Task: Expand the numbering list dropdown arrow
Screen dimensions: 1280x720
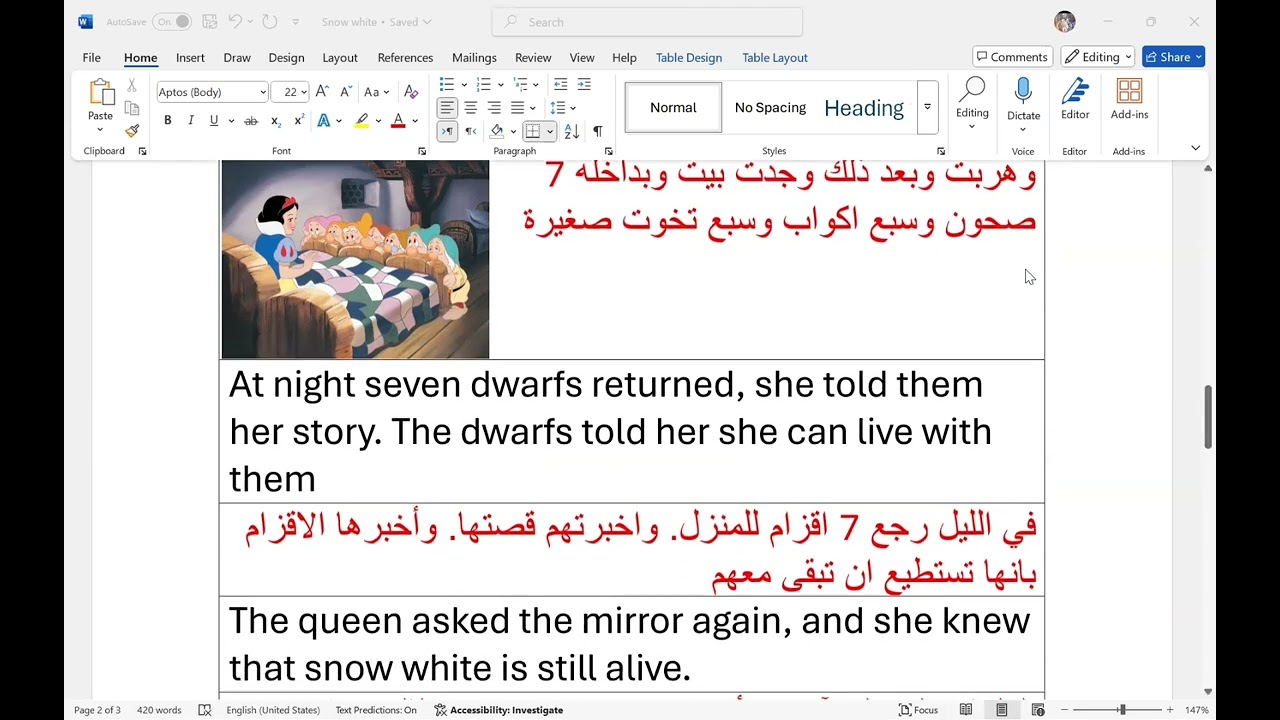Action: tap(500, 84)
